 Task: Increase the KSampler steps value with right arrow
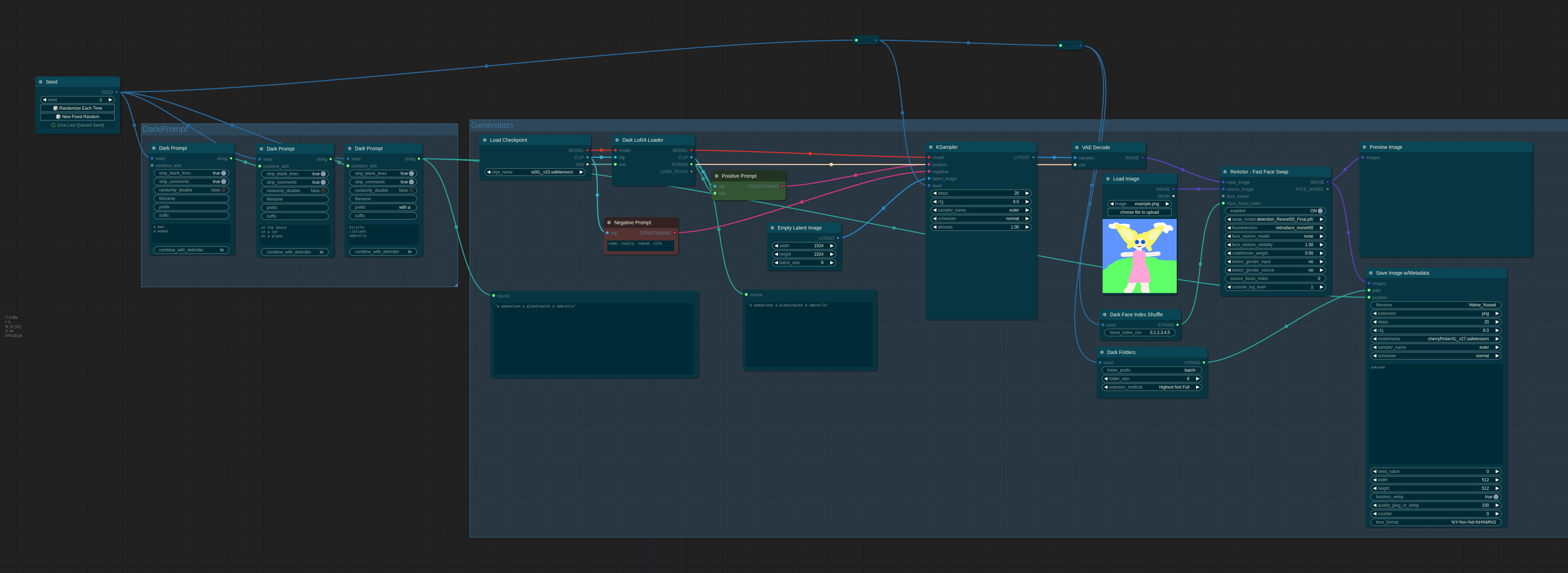coord(1027,194)
